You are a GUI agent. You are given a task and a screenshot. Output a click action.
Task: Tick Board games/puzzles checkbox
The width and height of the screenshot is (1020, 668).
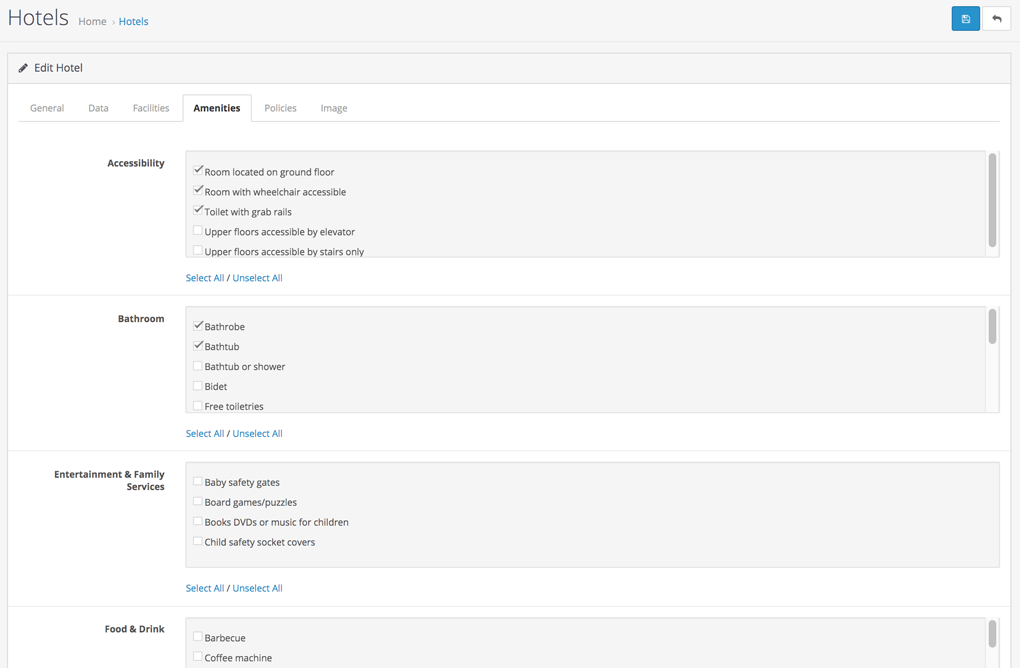(x=198, y=501)
